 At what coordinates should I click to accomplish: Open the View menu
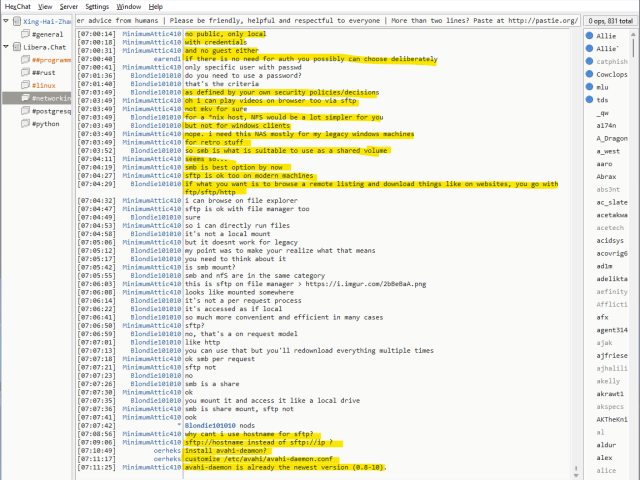coord(45,7)
